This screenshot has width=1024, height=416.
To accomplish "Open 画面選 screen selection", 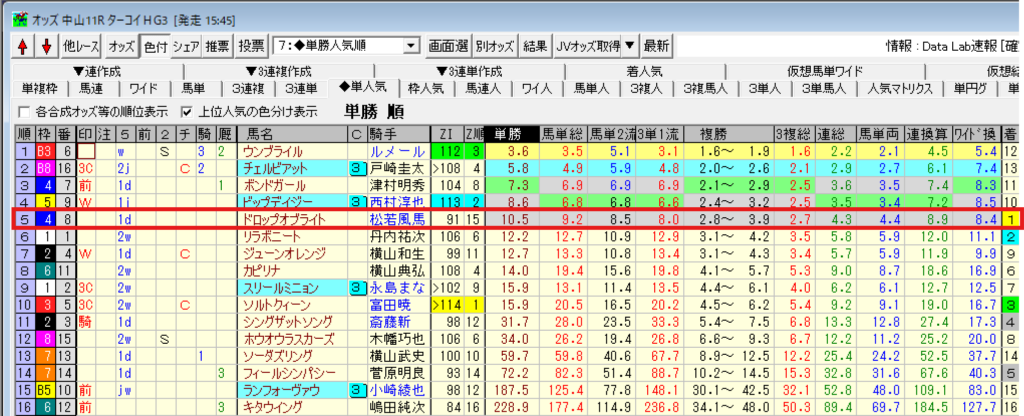I will [x=448, y=46].
